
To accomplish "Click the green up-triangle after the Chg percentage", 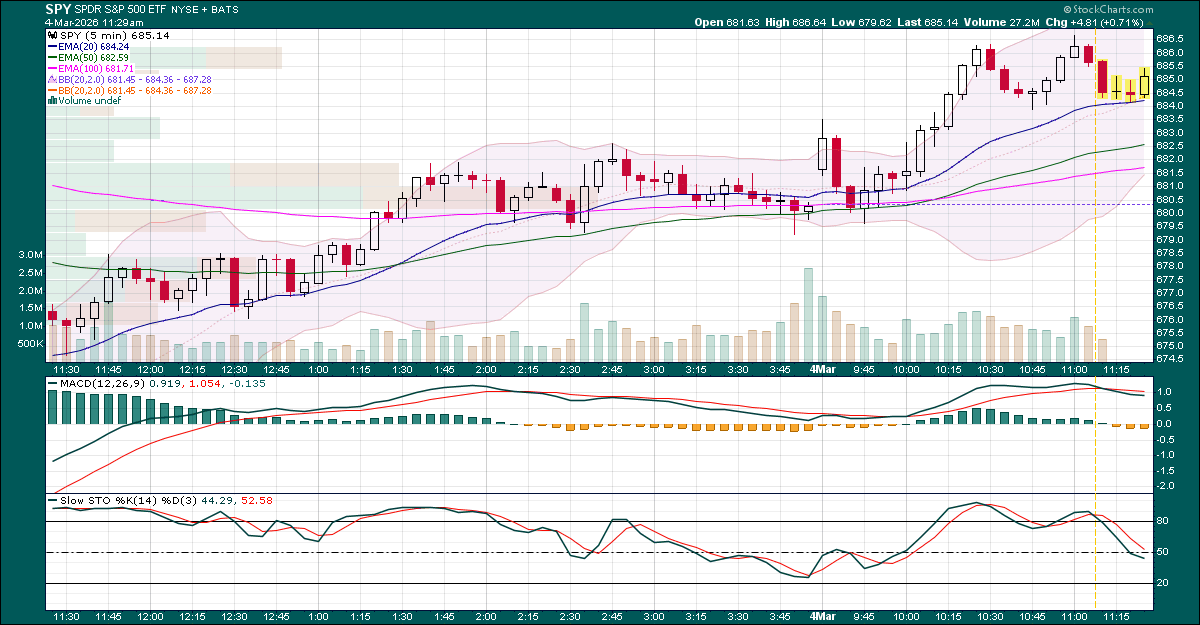I will (1148, 22).
